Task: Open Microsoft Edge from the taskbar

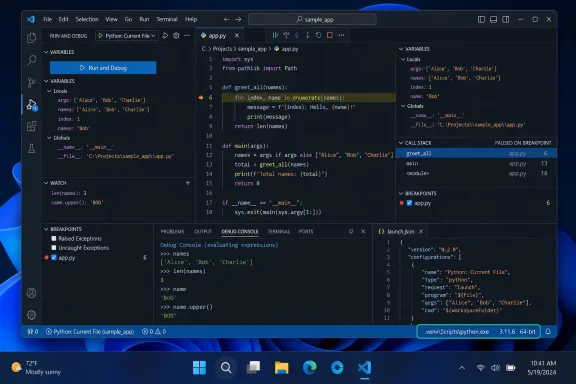Action: tap(309, 367)
